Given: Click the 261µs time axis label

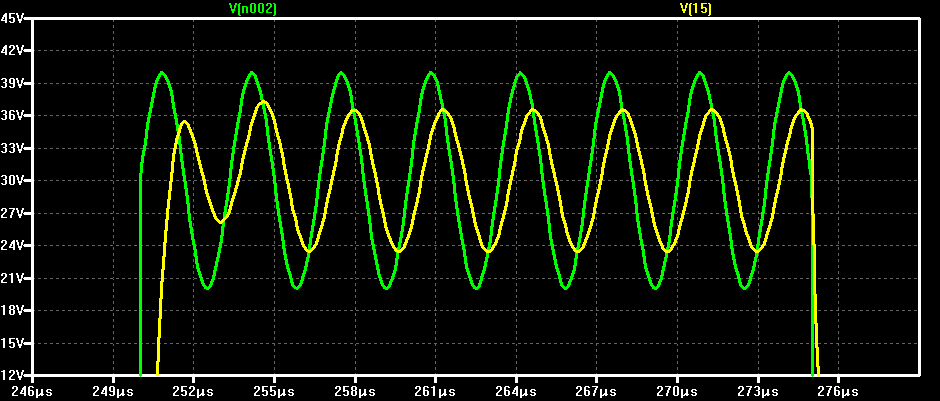Looking at the screenshot, I should click(435, 391).
